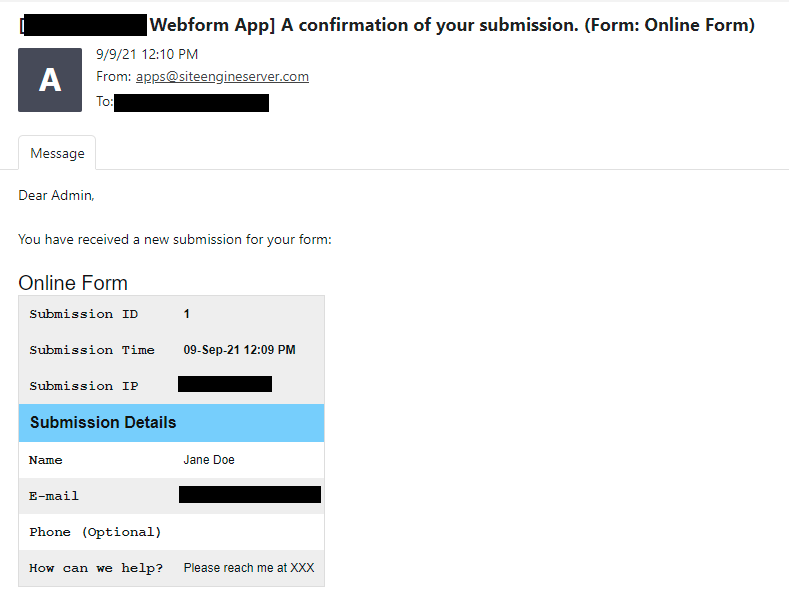
Task: Click the Name value Jane Doe
Action: click(x=209, y=460)
